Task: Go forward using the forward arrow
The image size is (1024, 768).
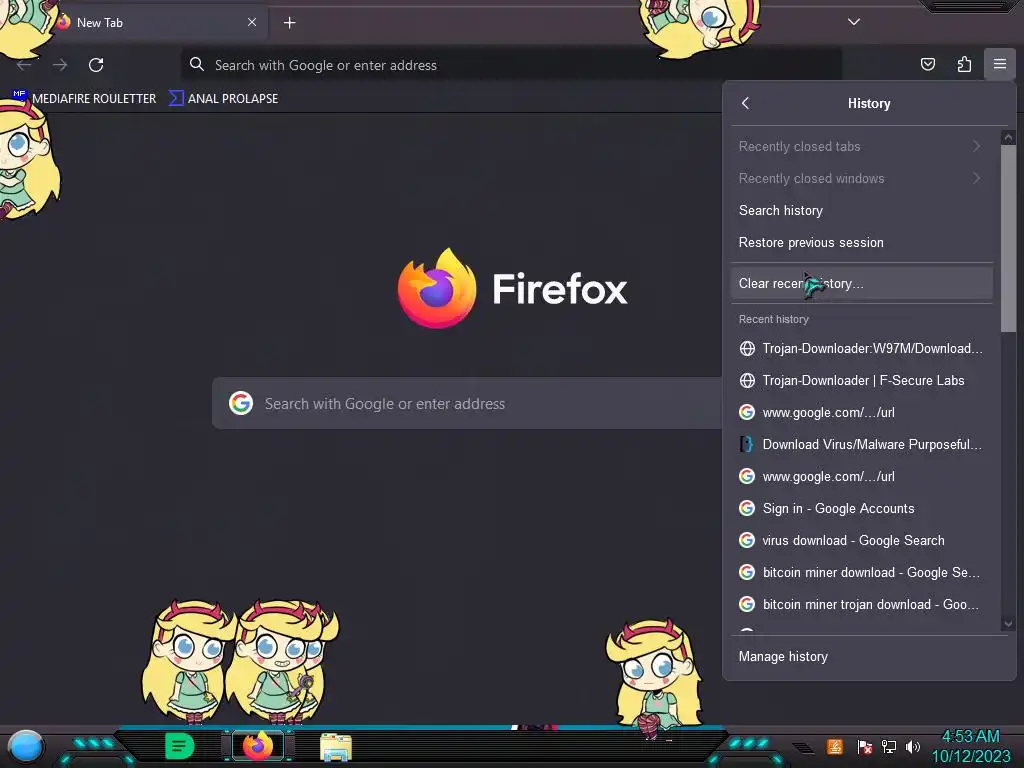Action: point(60,65)
